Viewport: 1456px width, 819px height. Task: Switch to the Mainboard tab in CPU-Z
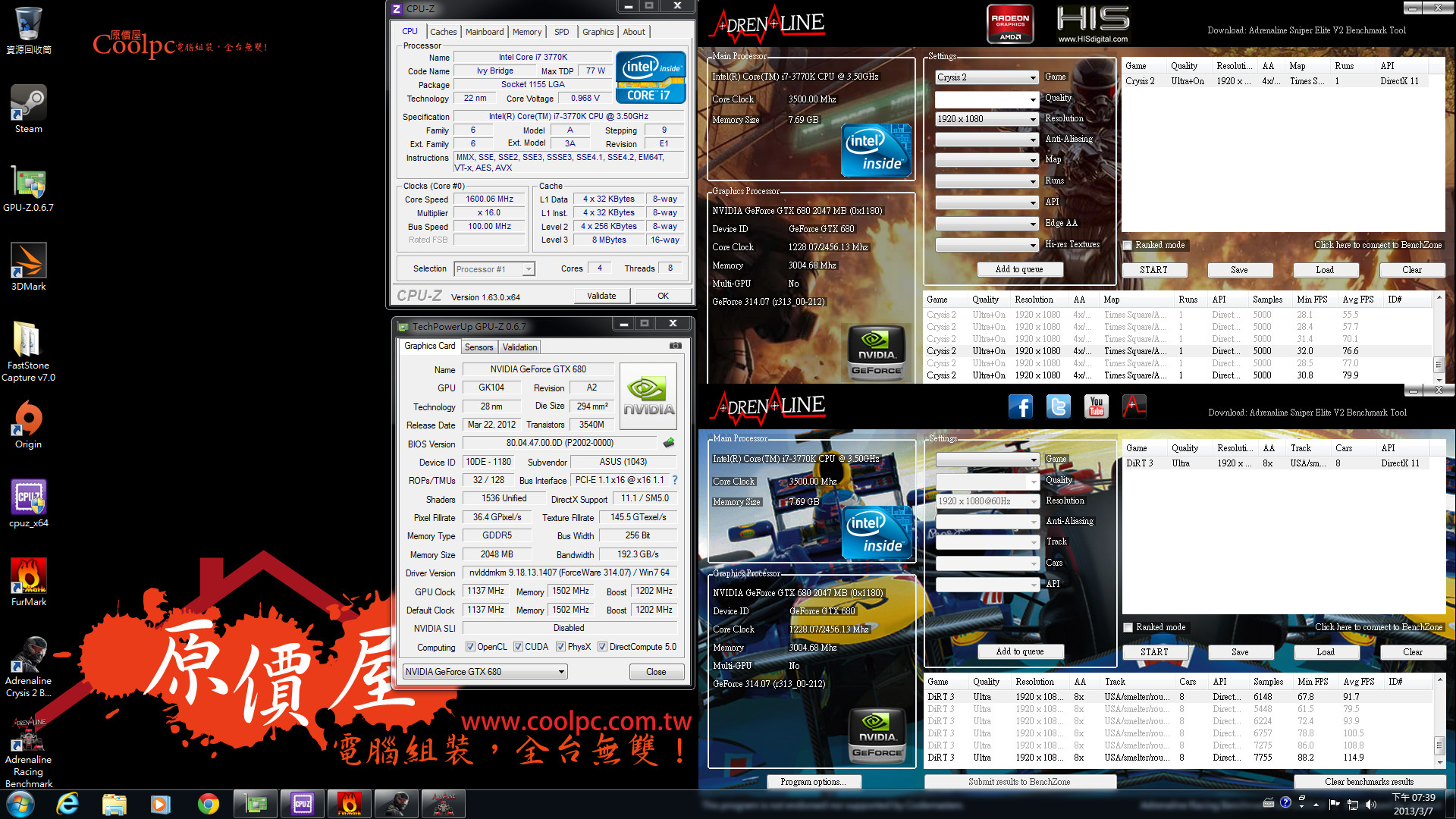[x=485, y=32]
